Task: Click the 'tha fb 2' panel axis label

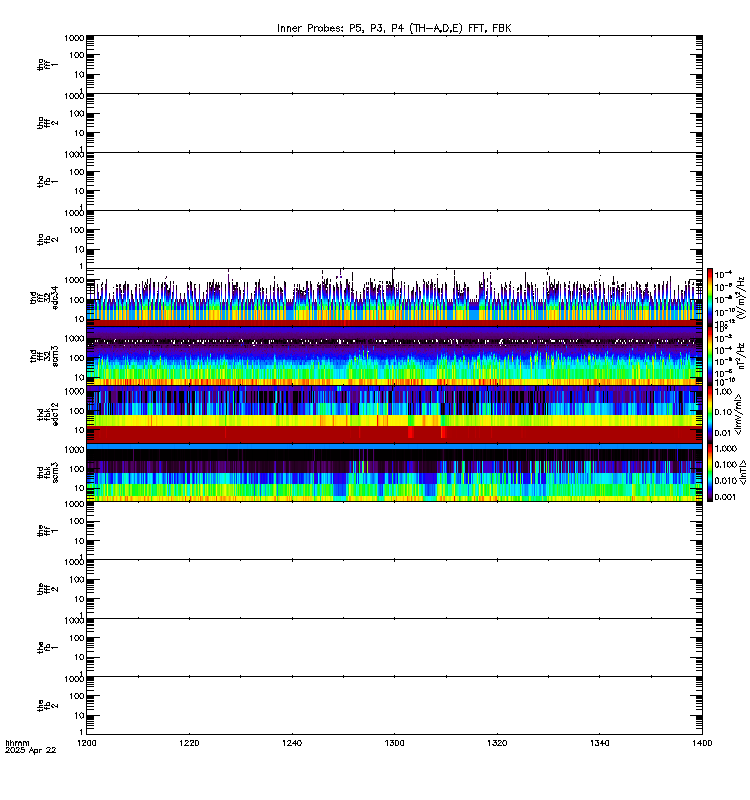Action: tap(47, 239)
